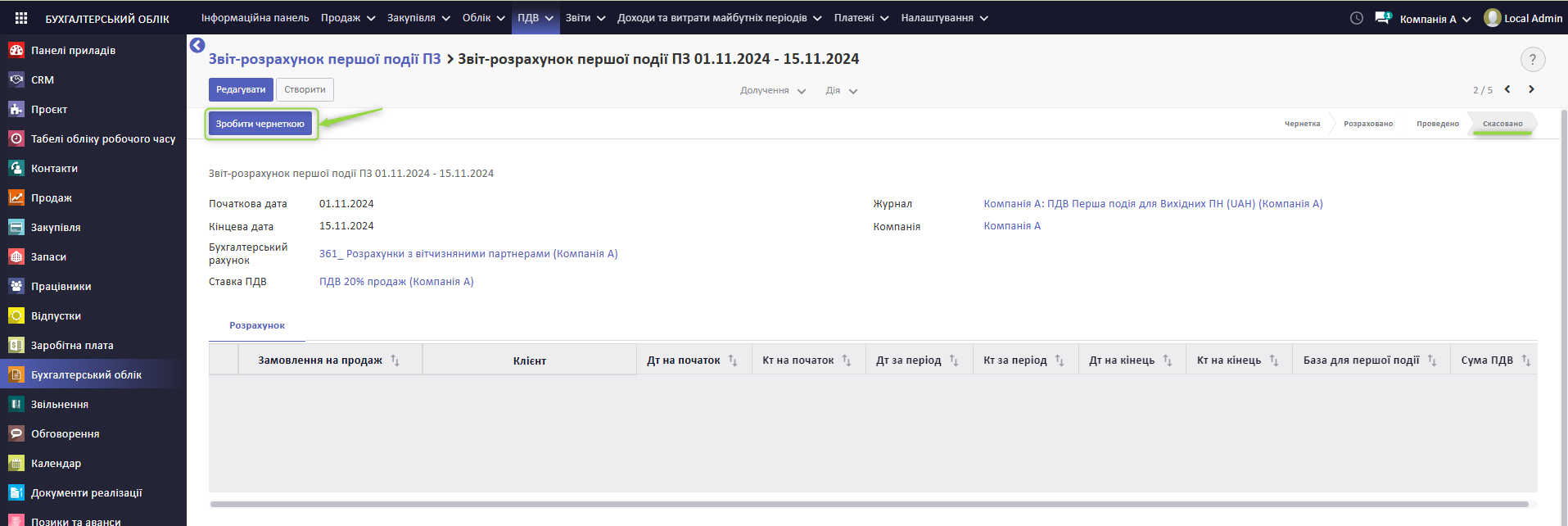Click the Зробити чернеткою button
Image resolution: width=1568 pixels, height=526 pixels.
(260, 124)
